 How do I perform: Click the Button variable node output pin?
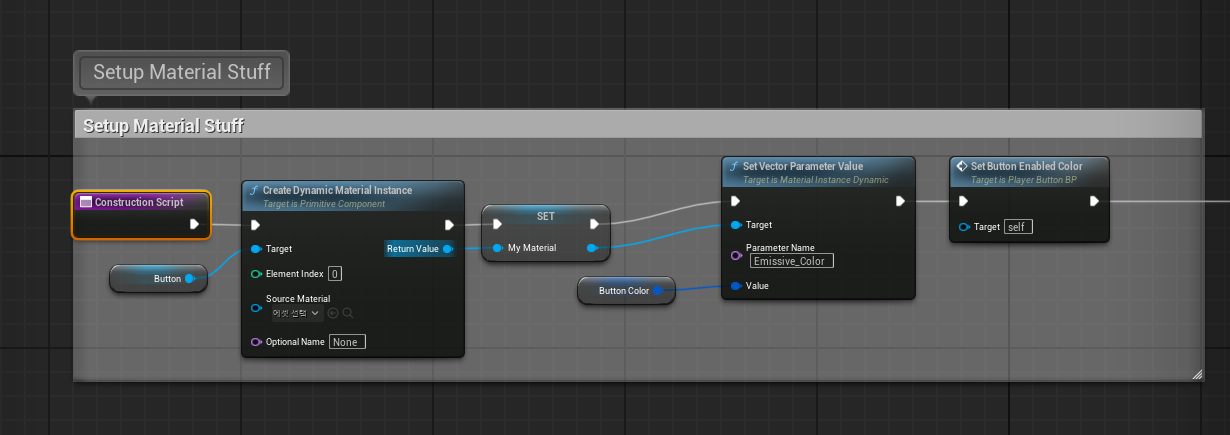coord(190,279)
